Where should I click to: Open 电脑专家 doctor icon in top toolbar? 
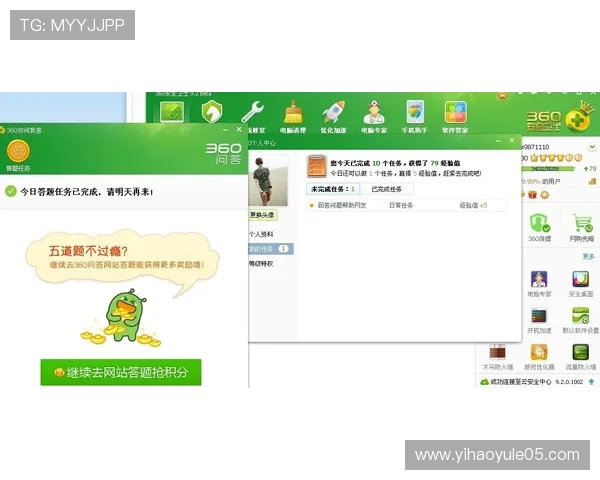(374, 112)
